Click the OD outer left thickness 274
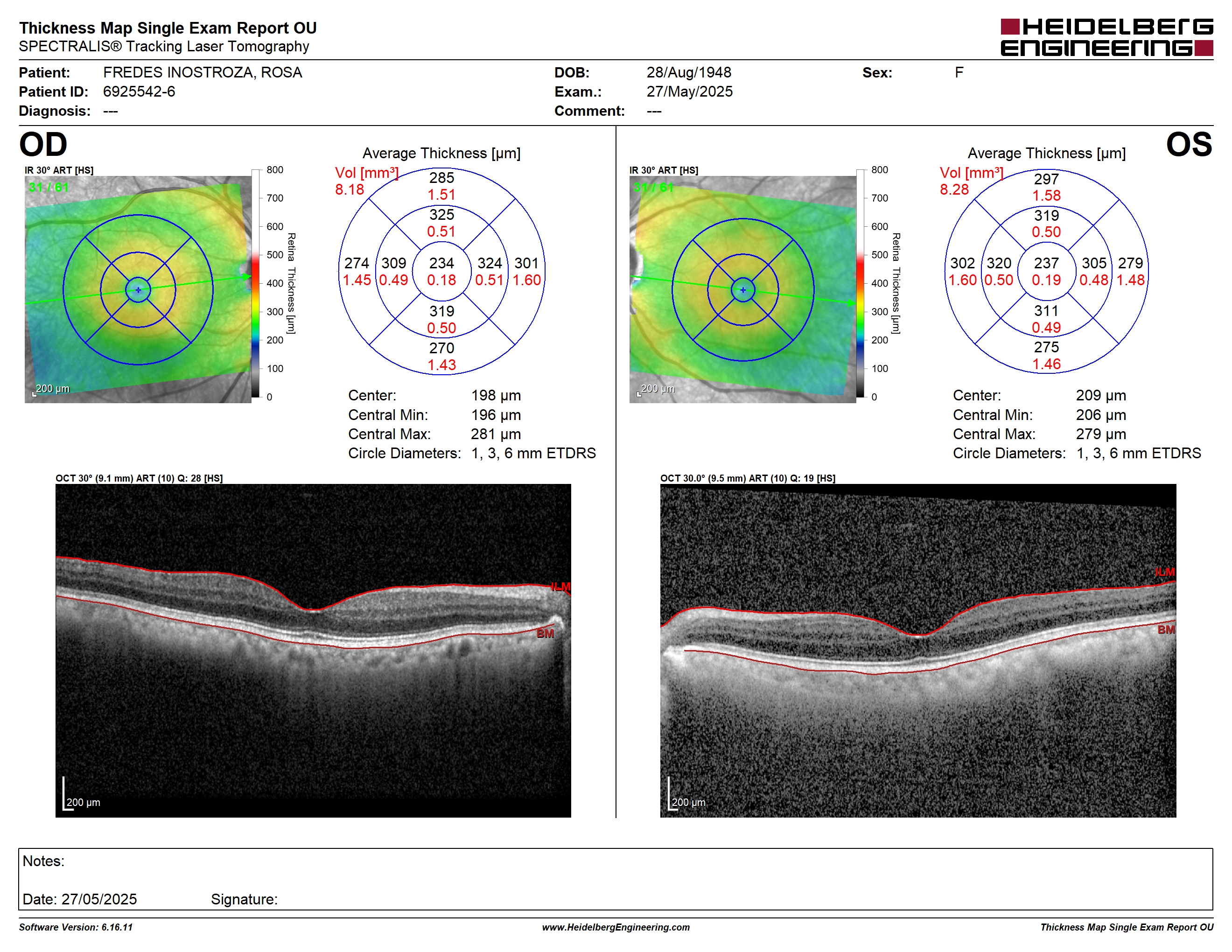 tap(357, 263)
